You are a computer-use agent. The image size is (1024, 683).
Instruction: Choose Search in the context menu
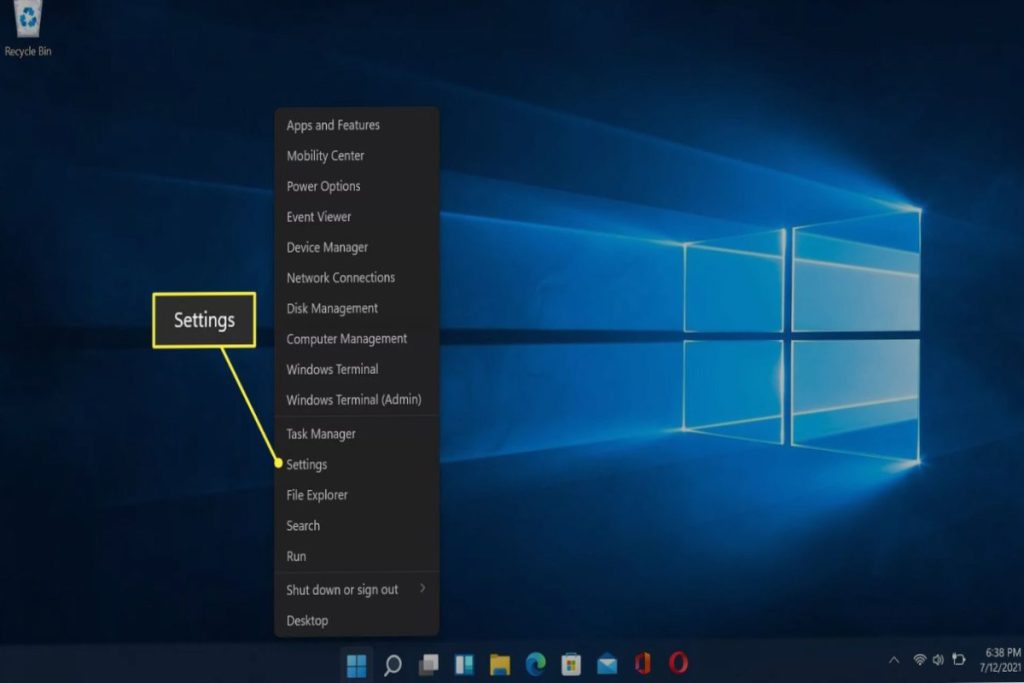[357, 526]
